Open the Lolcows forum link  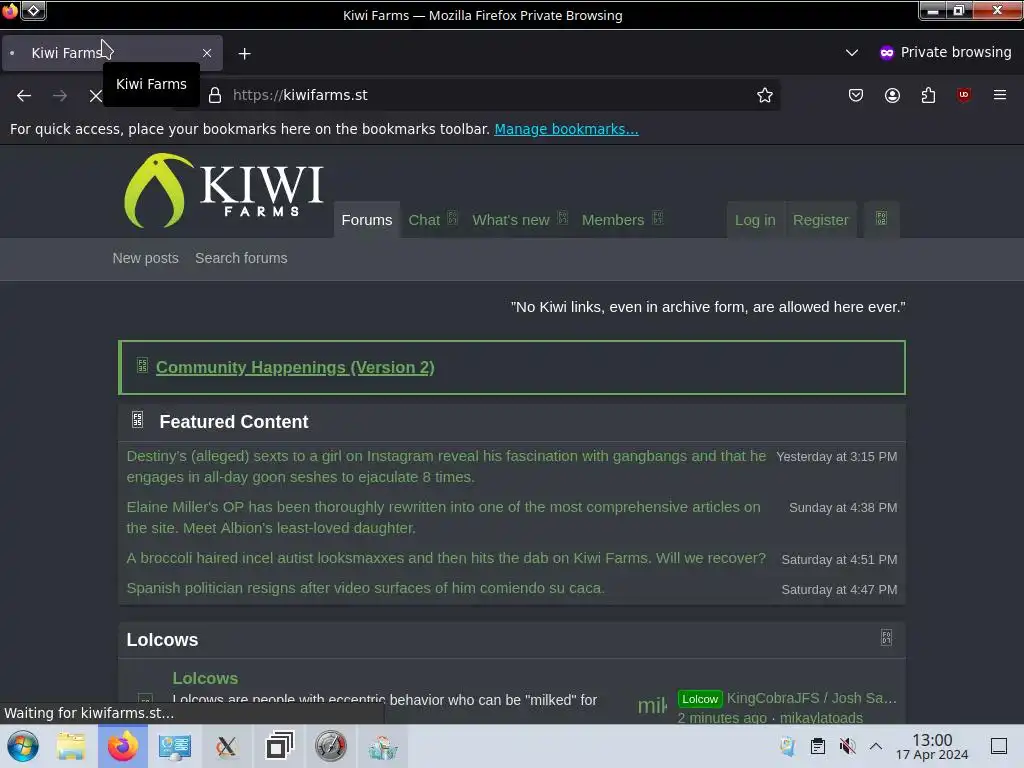coord(205,679)
